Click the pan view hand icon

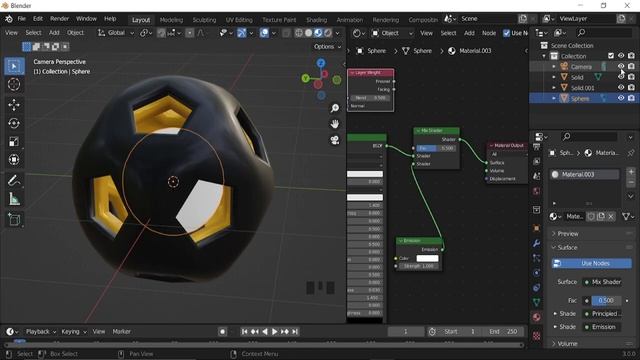335,124
